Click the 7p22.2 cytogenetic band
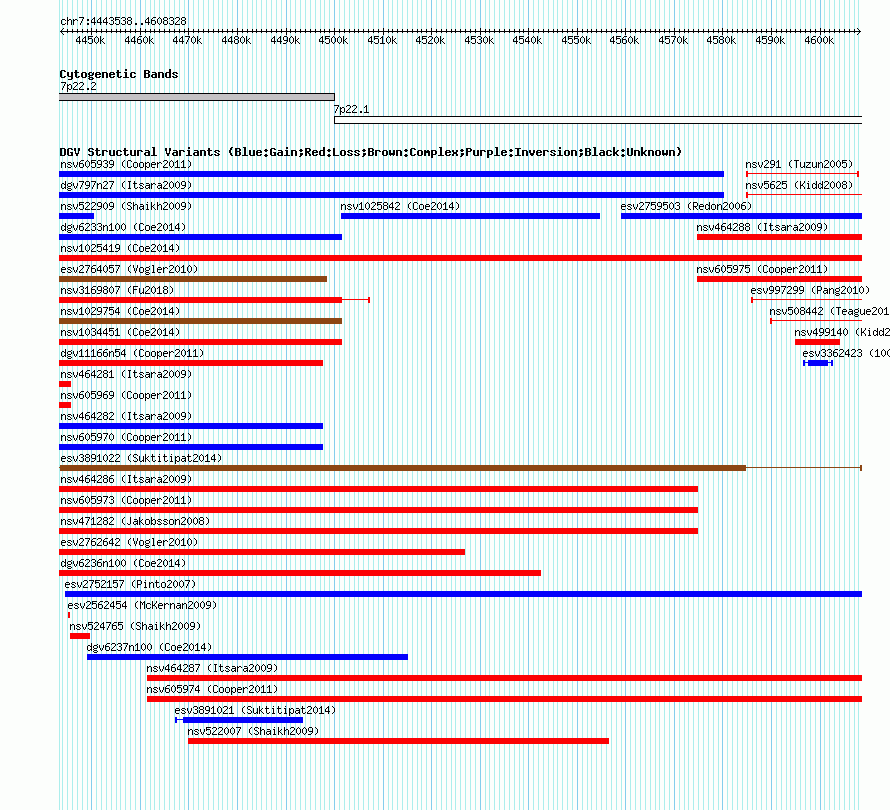This screenshot has width=890, height=810. point(196,97)
